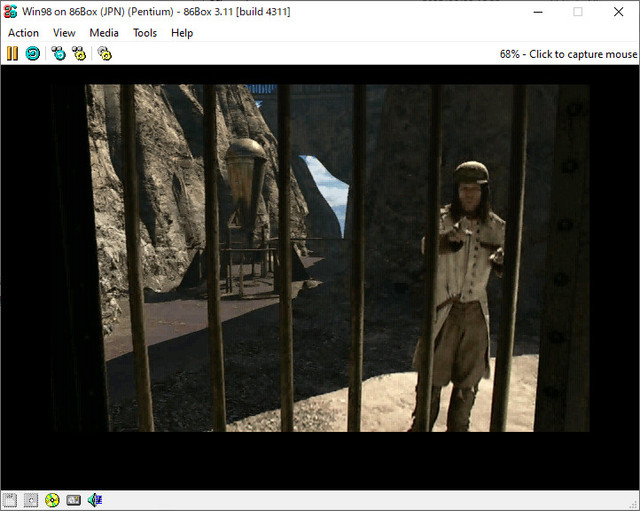Image resolution: width=640 pixels, height=511 pixels.
Task: Send Ctrl+Alt+Esc to the emulated machine
Action: tap(79, 53)
